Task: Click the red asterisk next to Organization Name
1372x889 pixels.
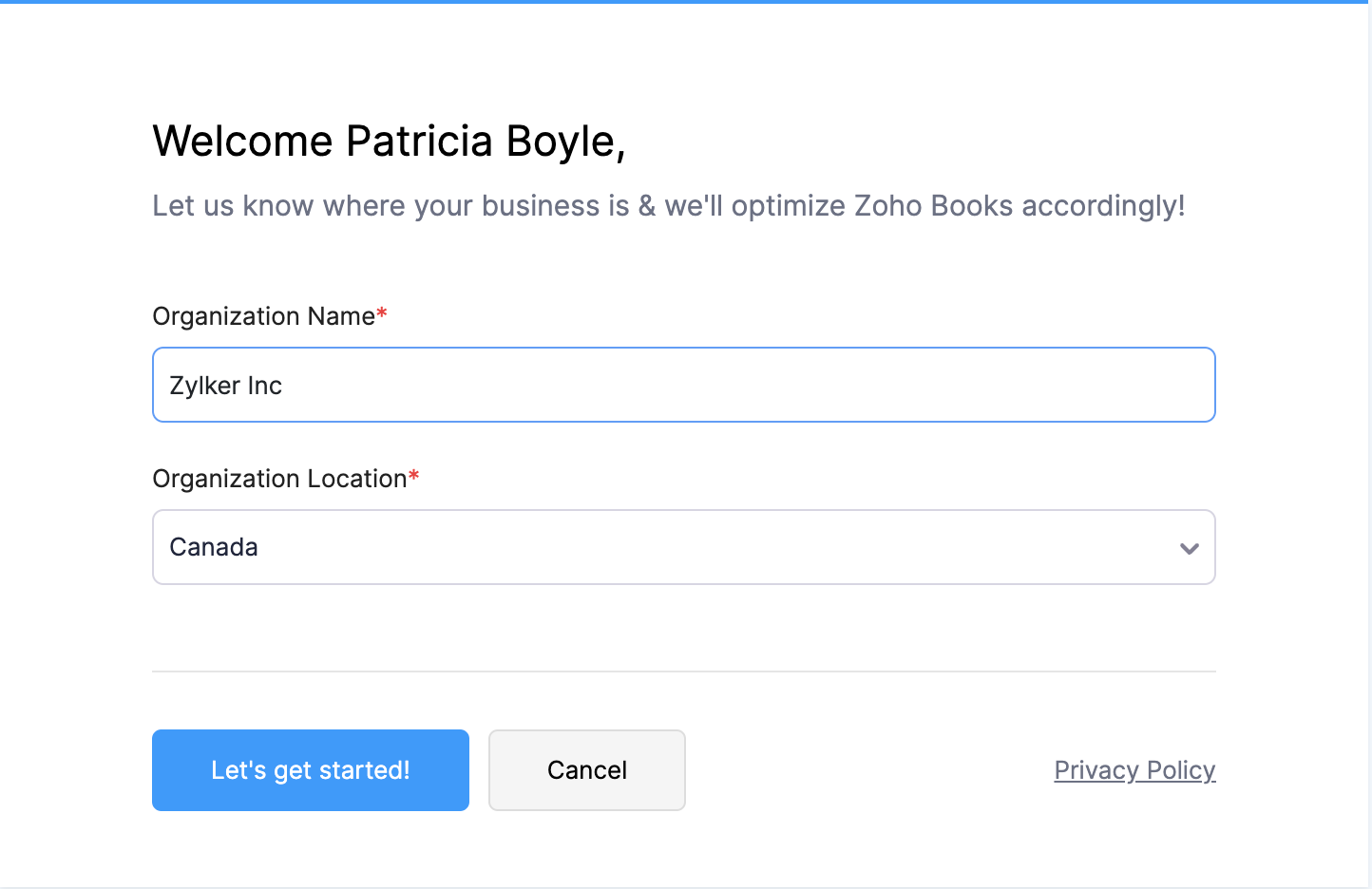Action: pos(382,312)
